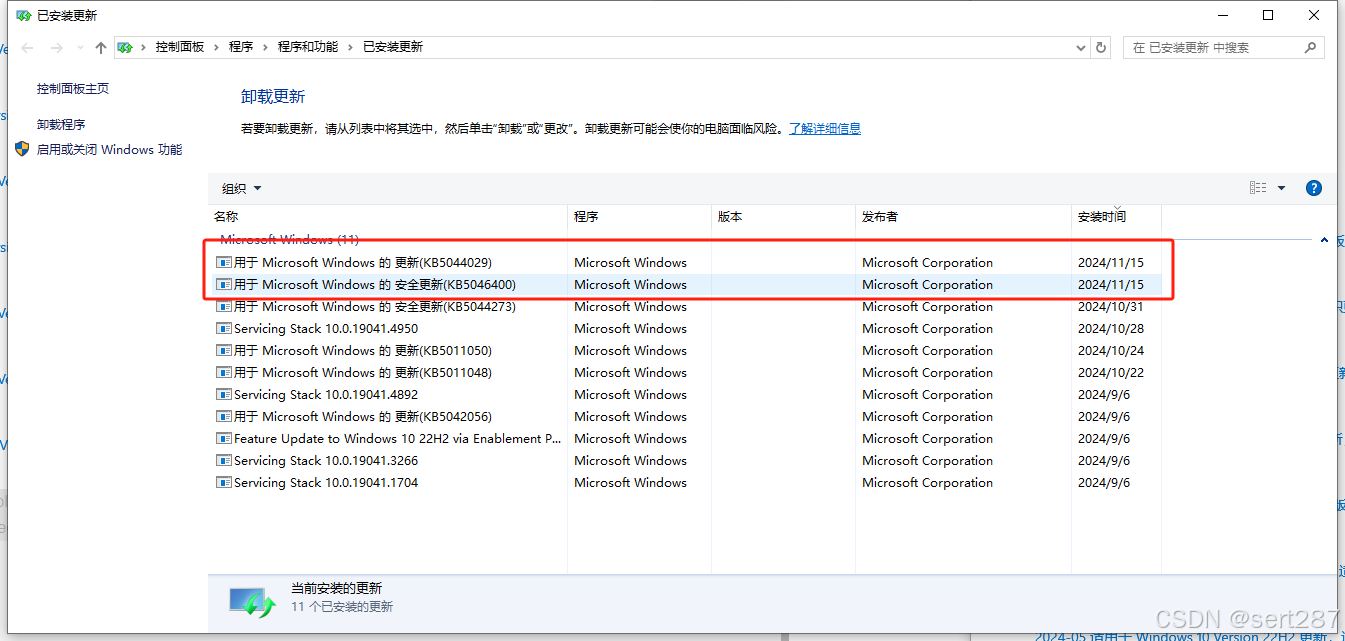
Task: Click the icon of KB5046400 update
Action: 224,285
